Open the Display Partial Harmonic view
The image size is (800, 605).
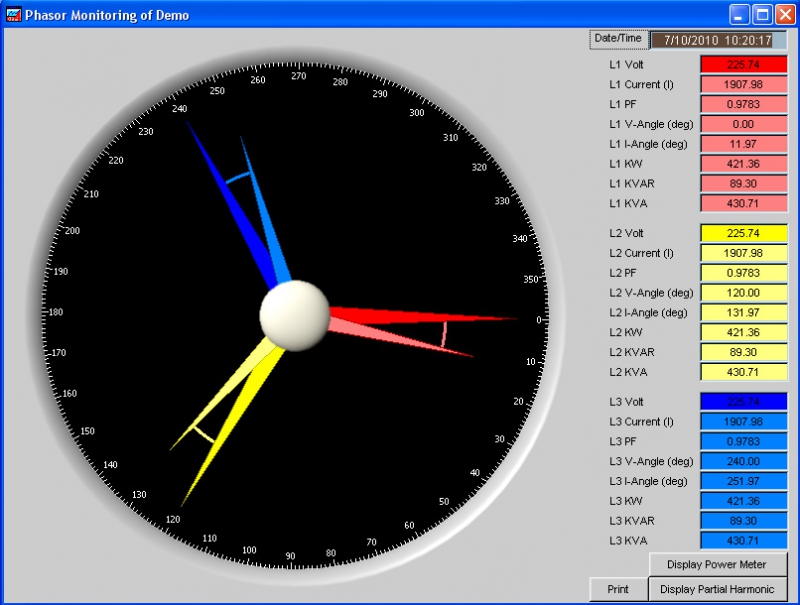(717, 589)
